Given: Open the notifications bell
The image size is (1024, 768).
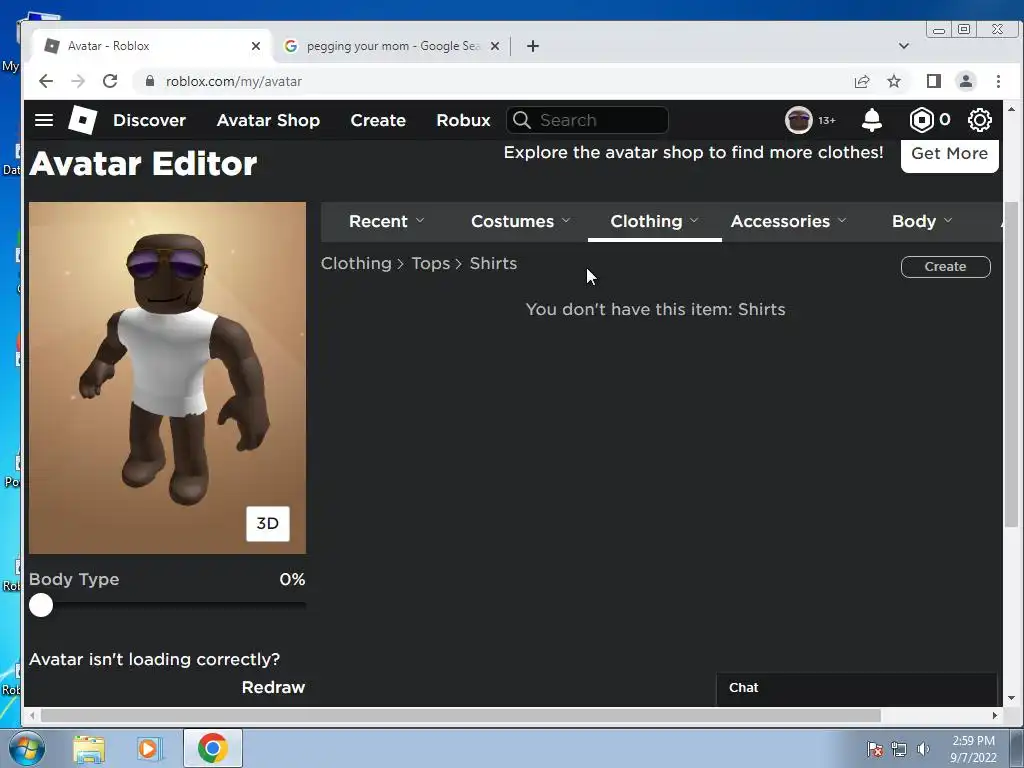Looking at the screenshot, I should click(872, 120).
